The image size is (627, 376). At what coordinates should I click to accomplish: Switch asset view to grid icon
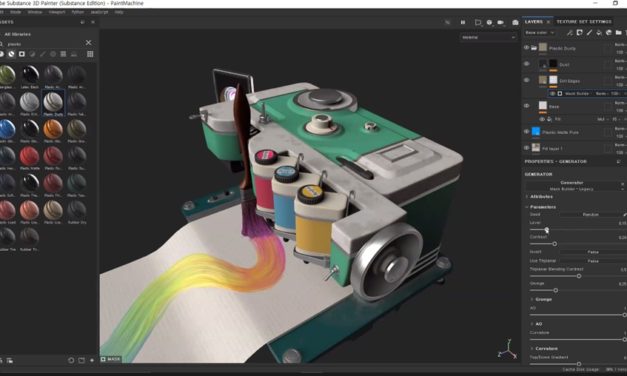tap(90, 54)
